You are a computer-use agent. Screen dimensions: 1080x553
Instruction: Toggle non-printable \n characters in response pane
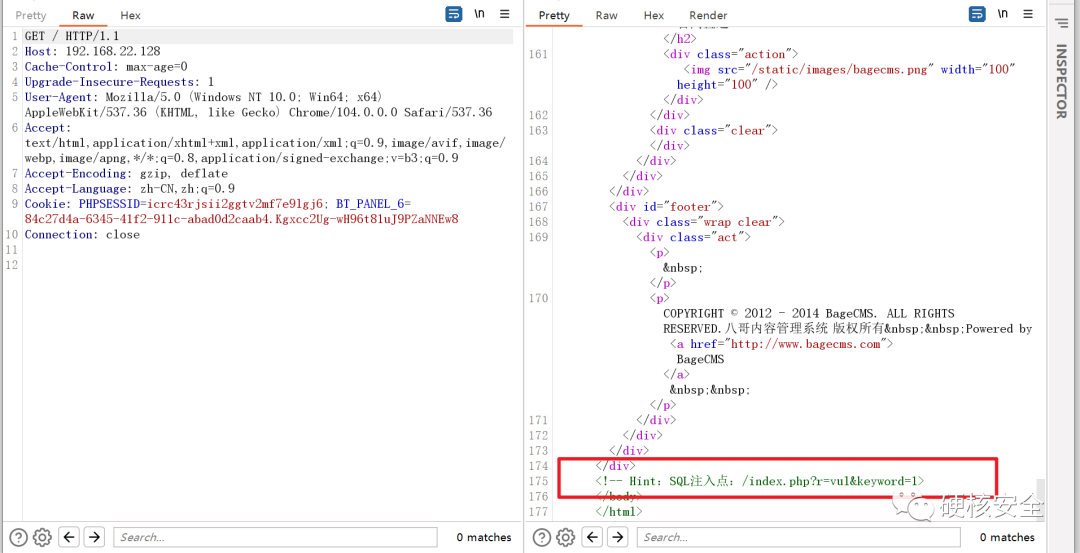click(x=1003, y=14)
